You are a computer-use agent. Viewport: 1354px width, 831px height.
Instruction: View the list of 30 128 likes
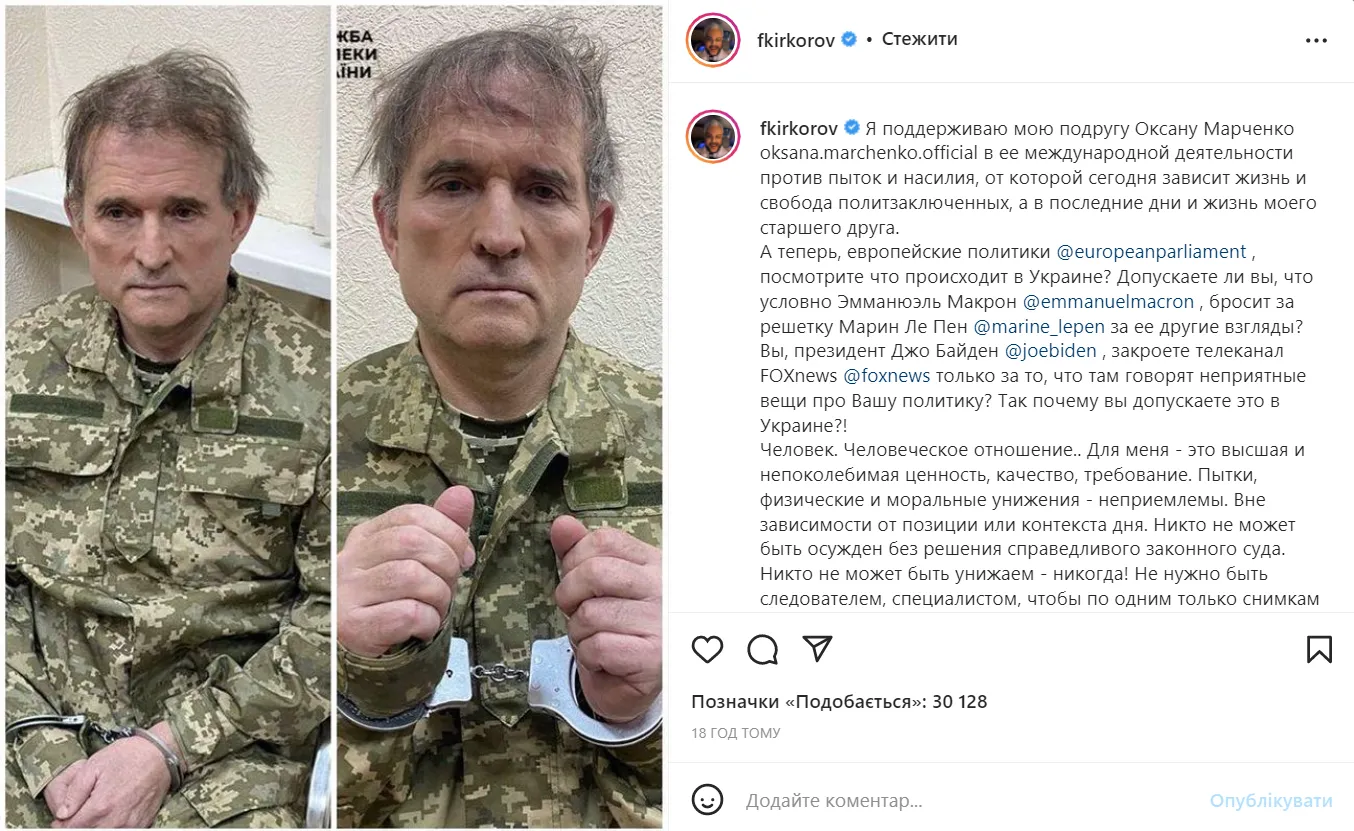pyautogui.click(x=839, y=702)
